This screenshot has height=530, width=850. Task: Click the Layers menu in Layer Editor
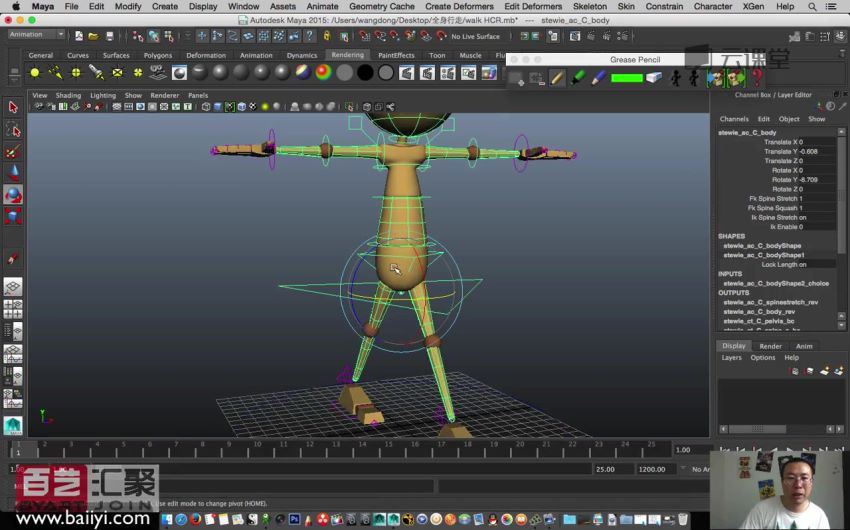point(731,358)
